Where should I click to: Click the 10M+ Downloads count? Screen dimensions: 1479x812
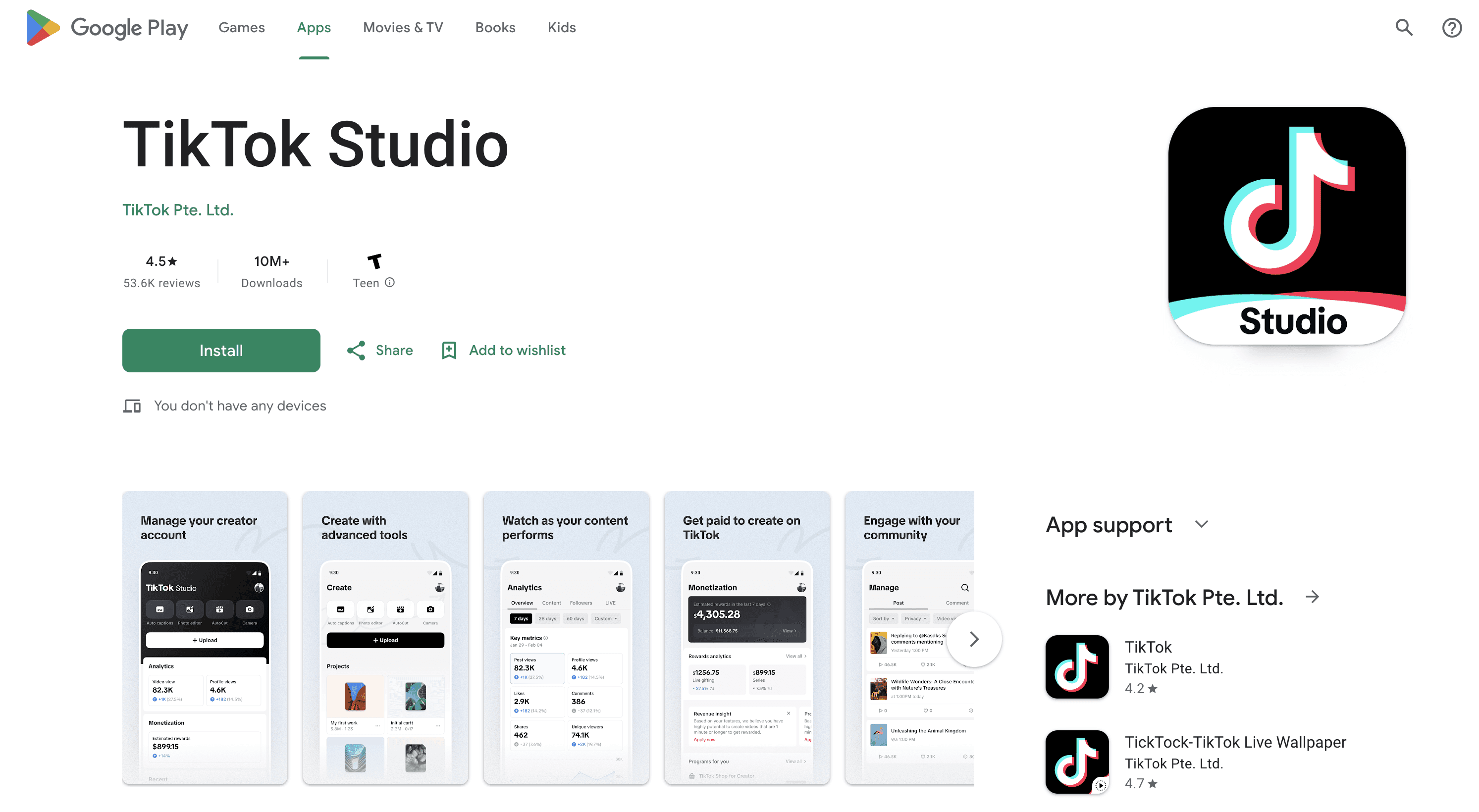tap(271, 261)
